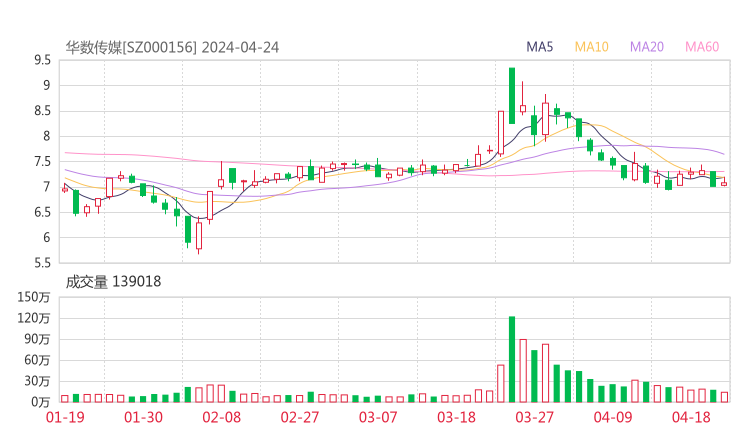Viewport: 740px width, 440px height.
Task: Click the MA5 legend label
Action: (539, 47)
